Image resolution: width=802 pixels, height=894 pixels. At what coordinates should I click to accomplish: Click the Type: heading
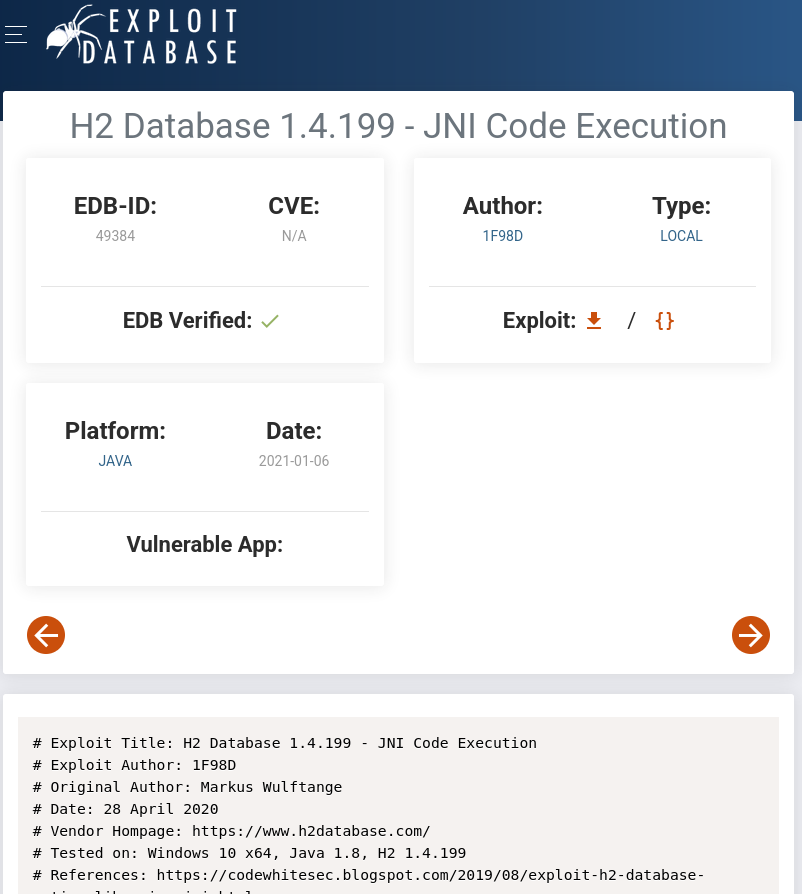pos(681,206)
